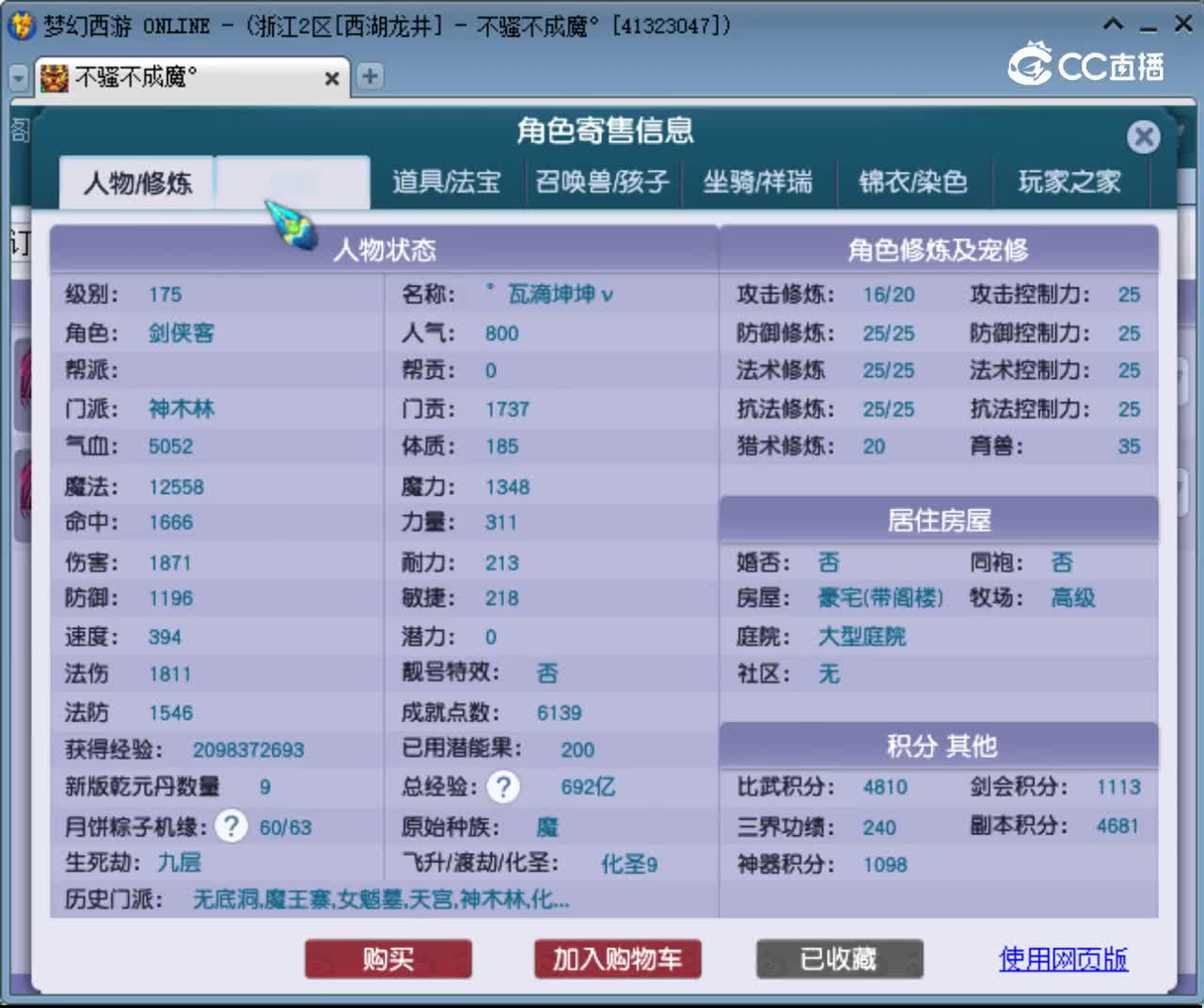This screenshot has height=1008, width=1204.
Task: Switch to 坐骑/祥瑞 tab
Action: (x=758, y=181)
